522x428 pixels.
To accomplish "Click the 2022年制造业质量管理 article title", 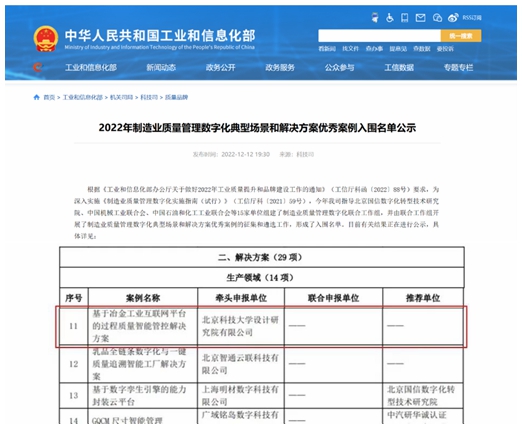I will pos(257,128).
